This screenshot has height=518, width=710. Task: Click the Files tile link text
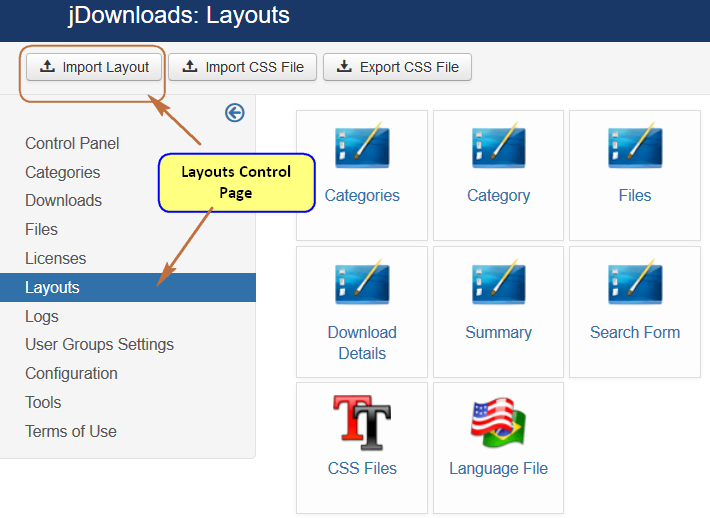[635, 196]
